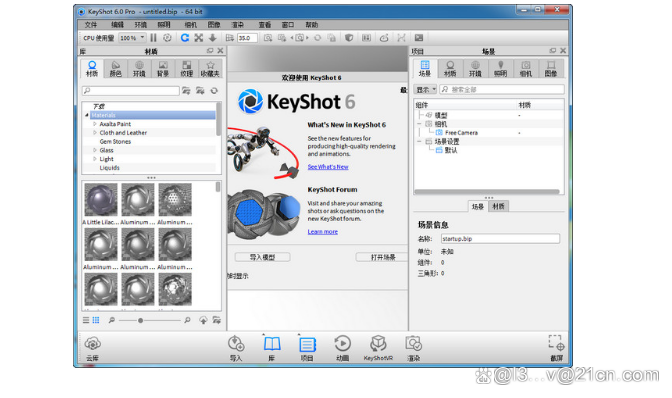
Task: Click the circular performance-mode icon after pause
Action: pyautogui.click(x=167, y=38)
